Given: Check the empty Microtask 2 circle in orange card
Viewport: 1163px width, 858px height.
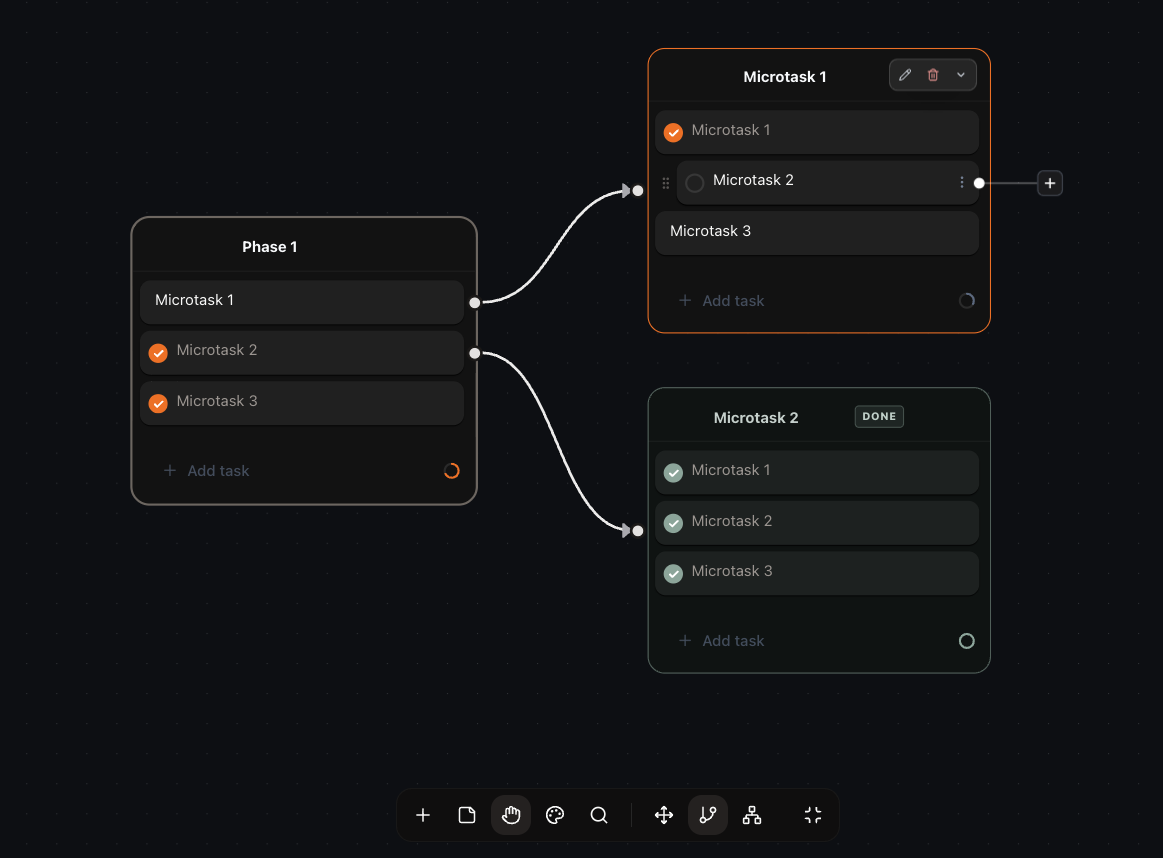Looking at the screenshot, I should pos(695,182).
